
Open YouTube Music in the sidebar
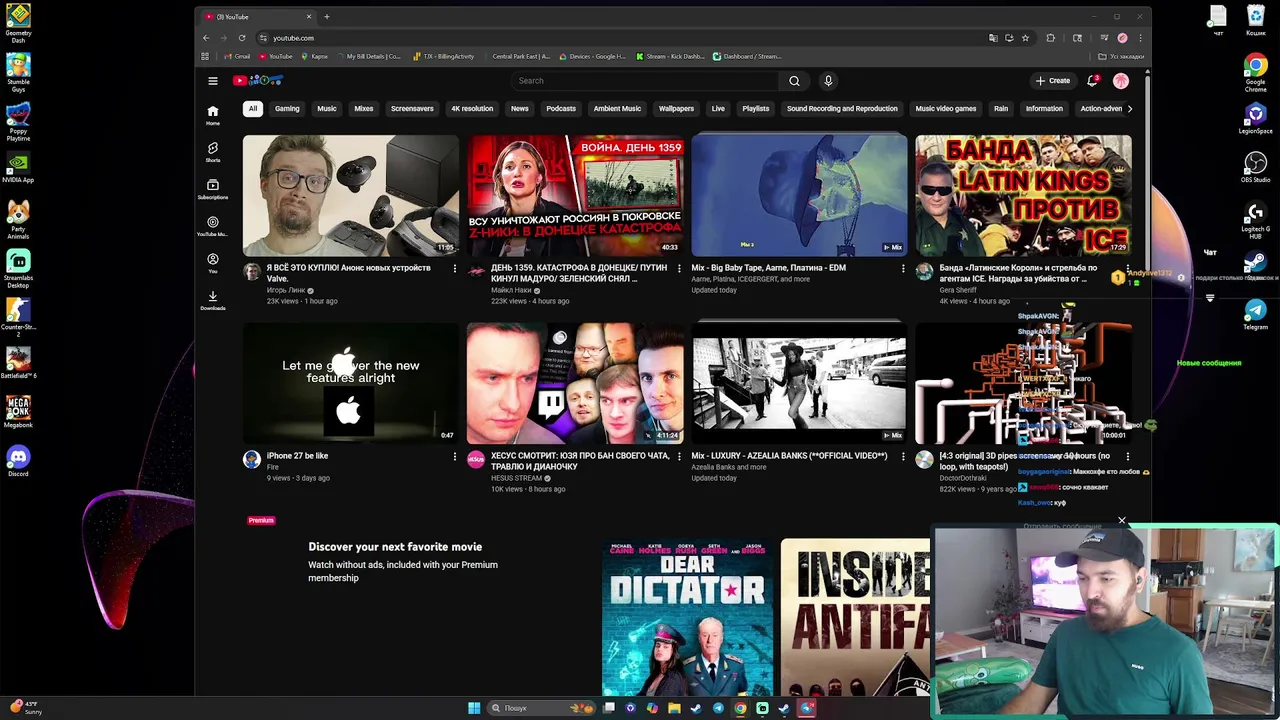tap(212, 226)
